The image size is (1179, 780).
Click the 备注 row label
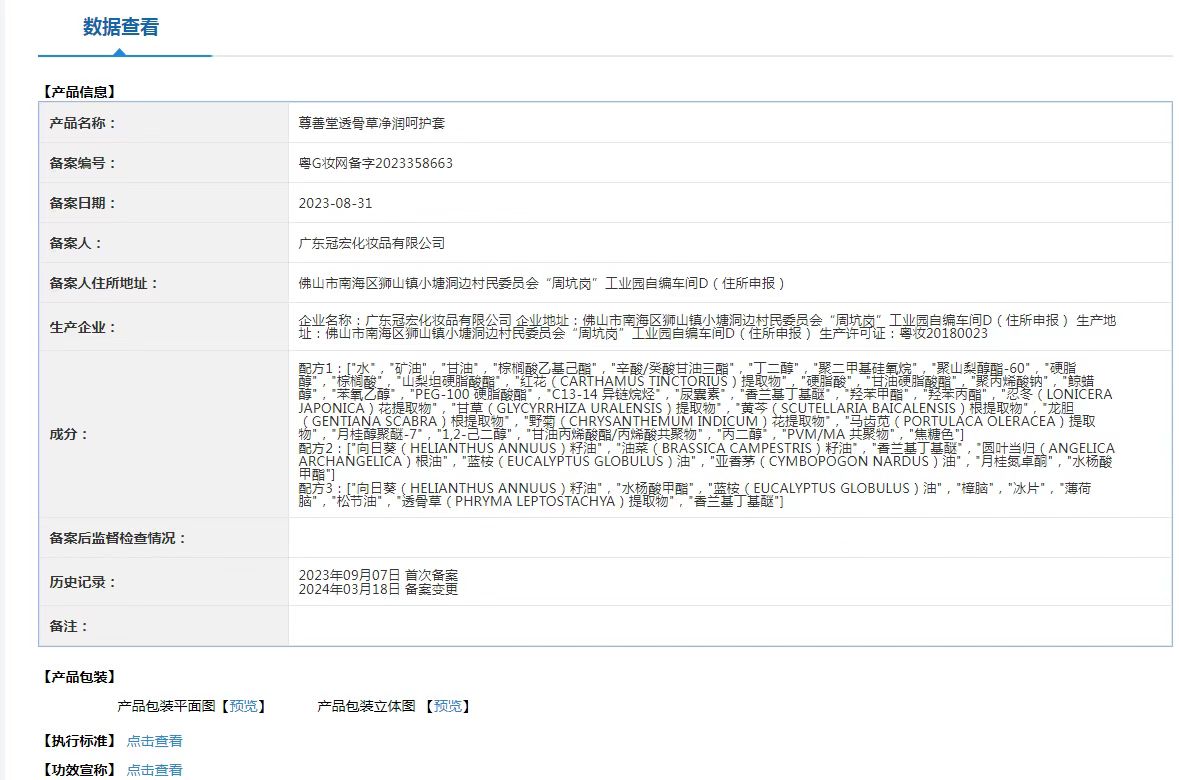[68, 626]
